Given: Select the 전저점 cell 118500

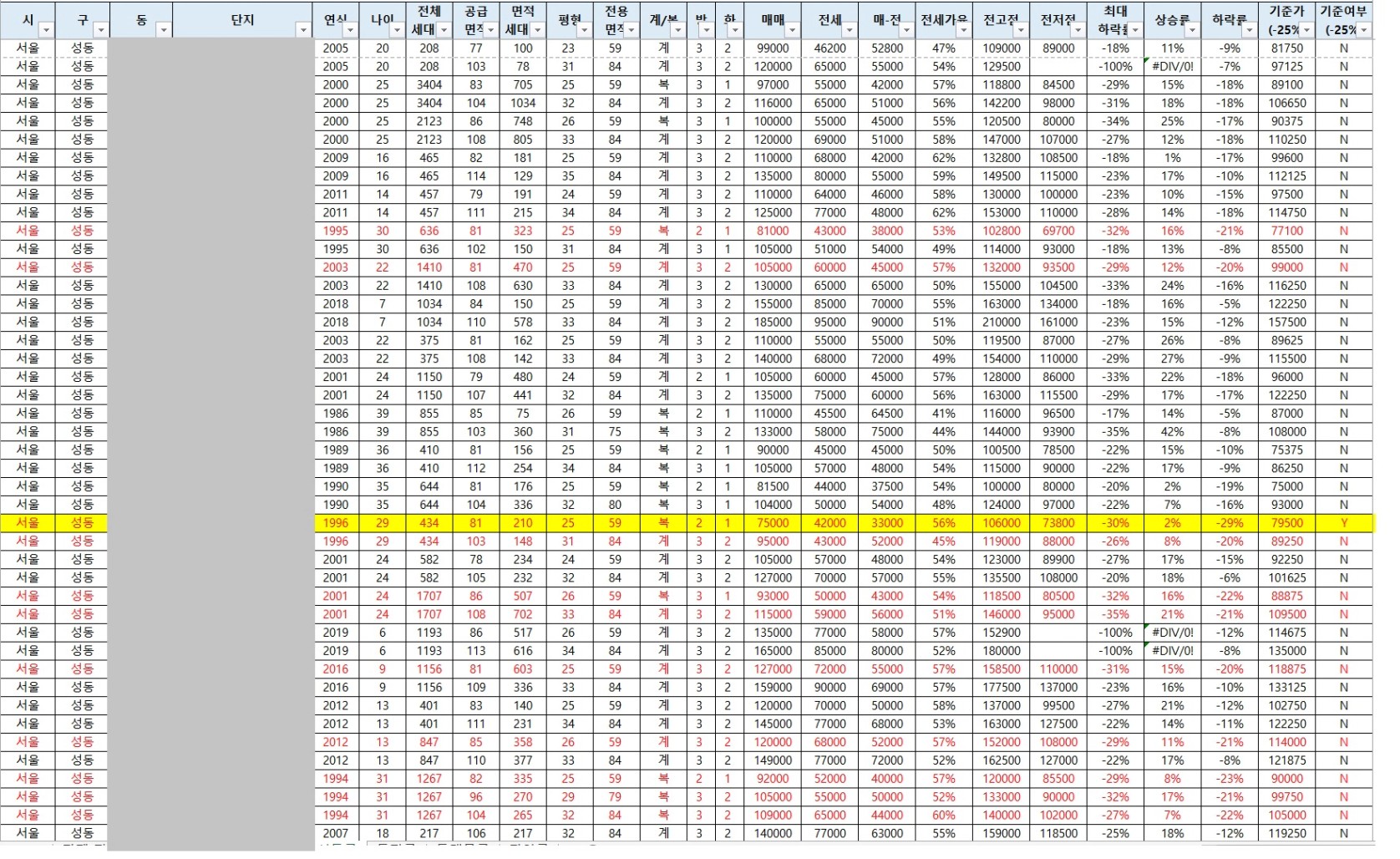Looking at the screenshot, I should coord(1058,834).
